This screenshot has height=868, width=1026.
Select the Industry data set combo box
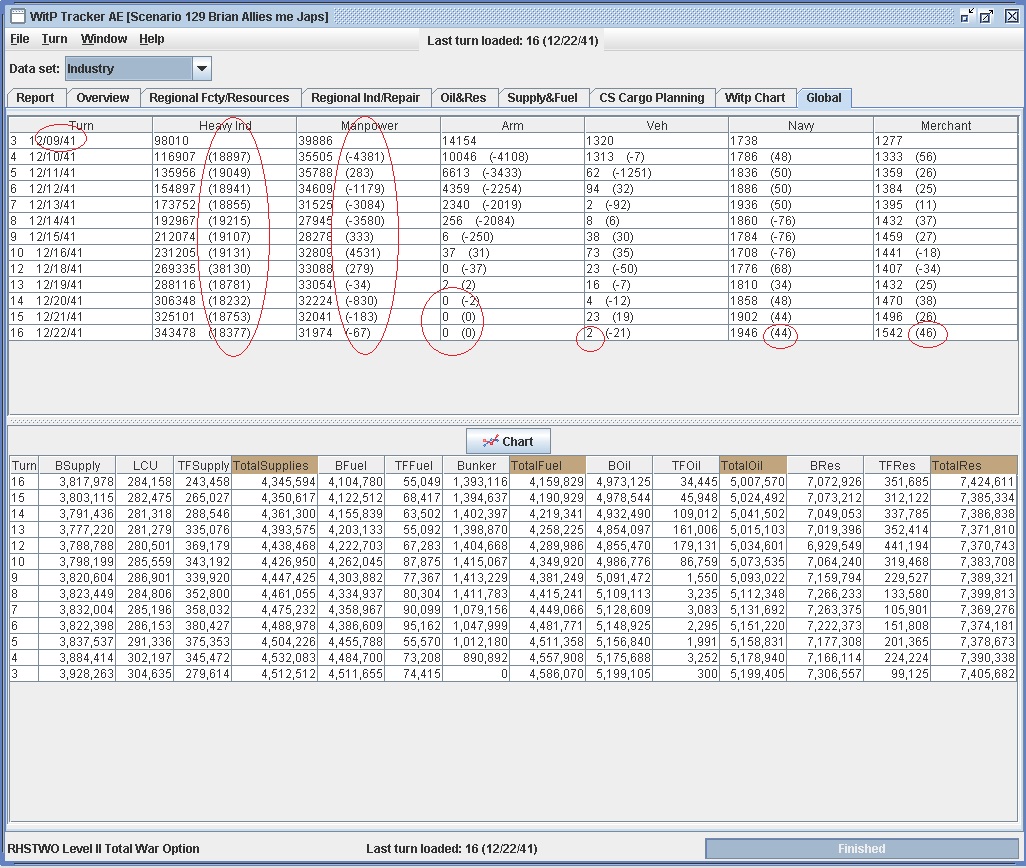coord(128,69)
